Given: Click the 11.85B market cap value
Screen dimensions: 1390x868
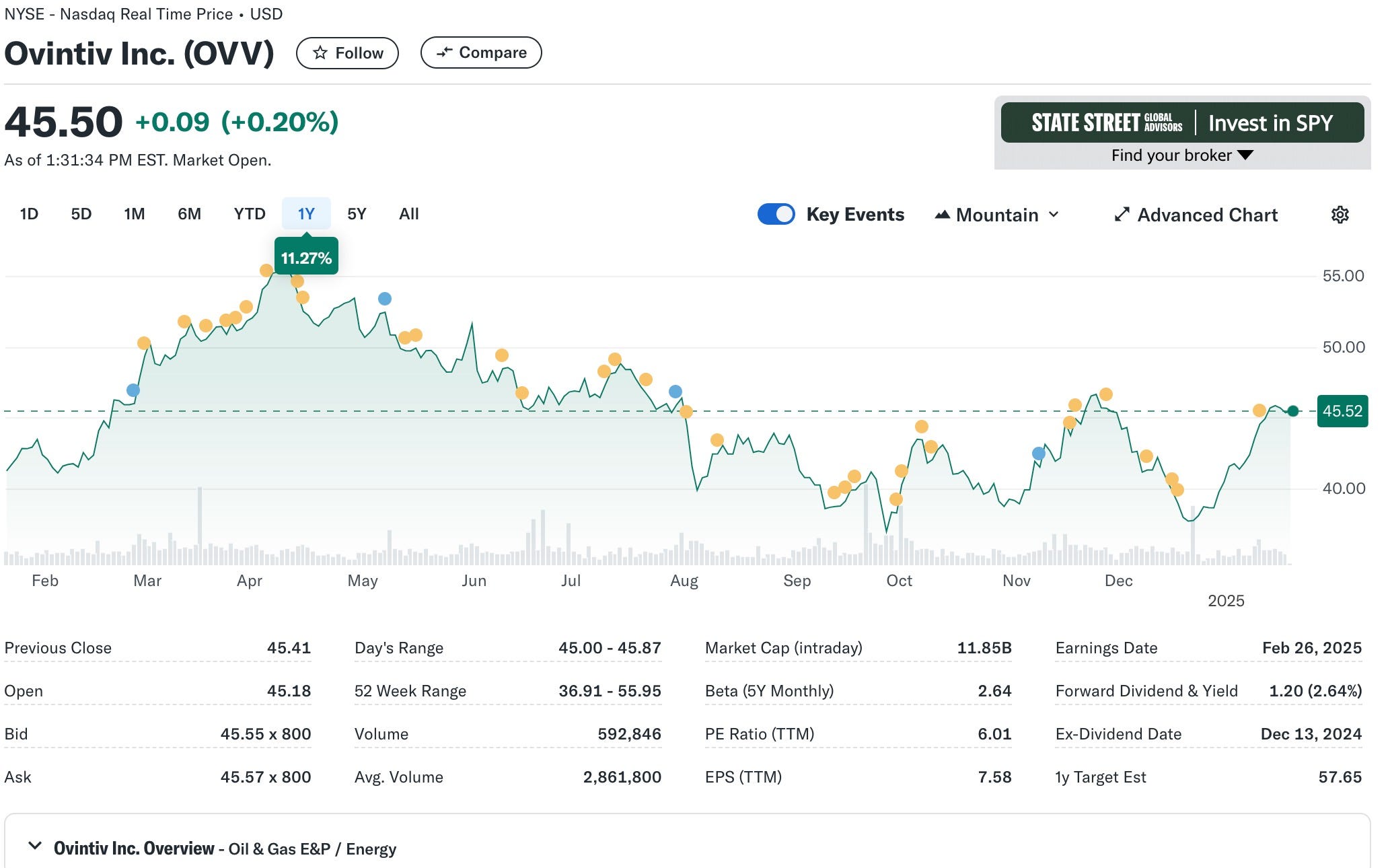Looking at the screenshot, I should coord(984,648).
